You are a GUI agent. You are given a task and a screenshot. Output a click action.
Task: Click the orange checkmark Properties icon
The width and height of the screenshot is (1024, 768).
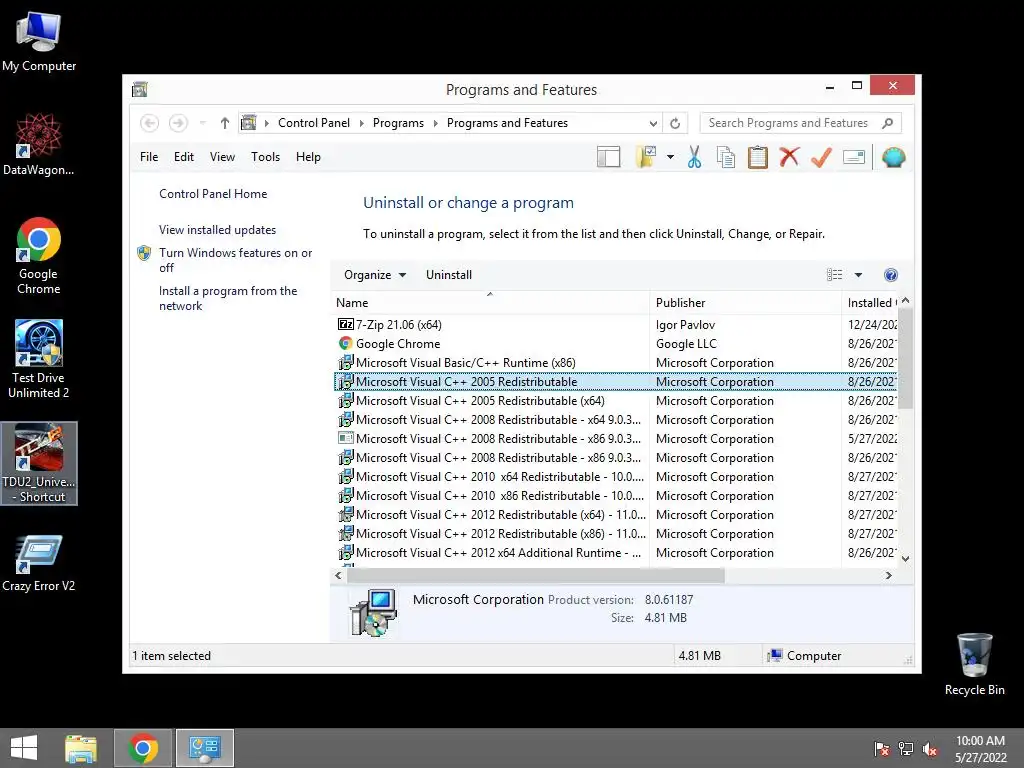click(x=821, y=157)
